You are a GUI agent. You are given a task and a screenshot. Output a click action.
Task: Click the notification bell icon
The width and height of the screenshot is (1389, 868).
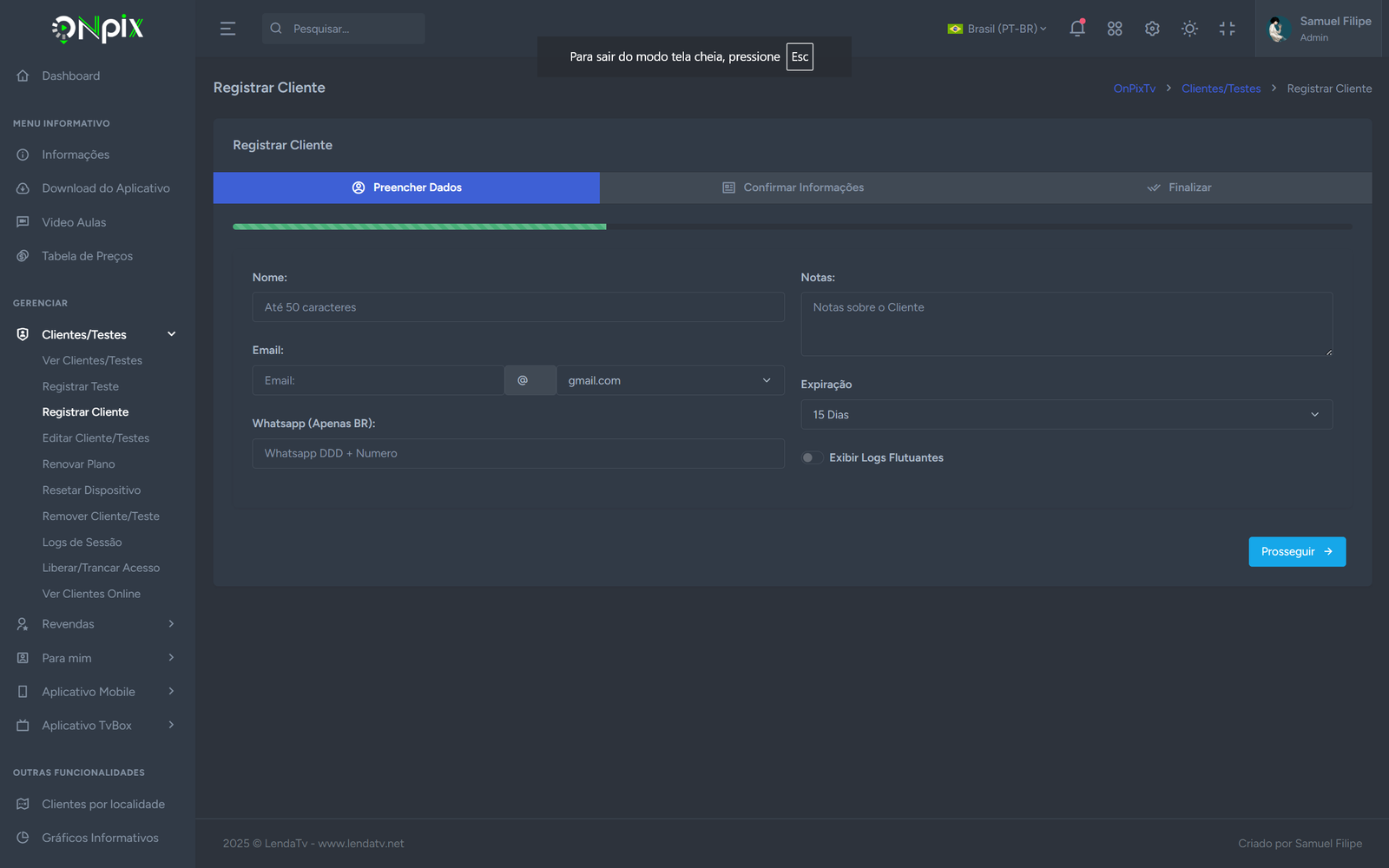point(1077,29)
